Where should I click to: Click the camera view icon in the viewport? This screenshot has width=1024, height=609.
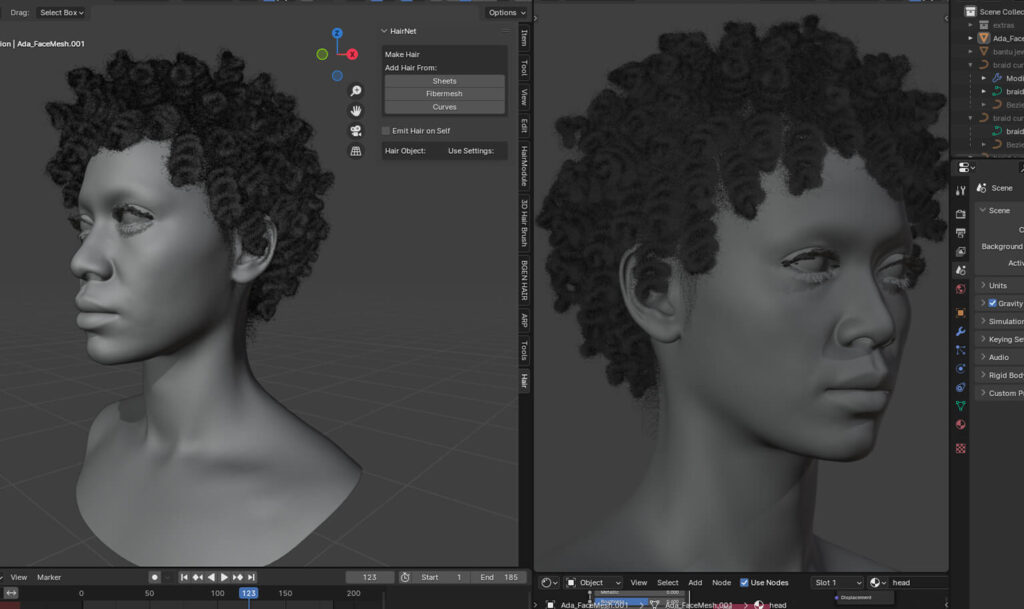pos(356,130)
